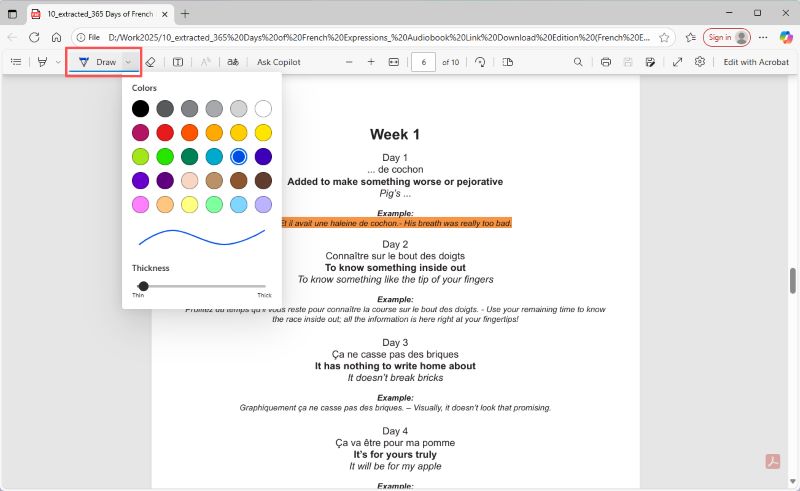The image size is (800, 491).
Task: Click the Ask Copilot button
Action: 279,62
